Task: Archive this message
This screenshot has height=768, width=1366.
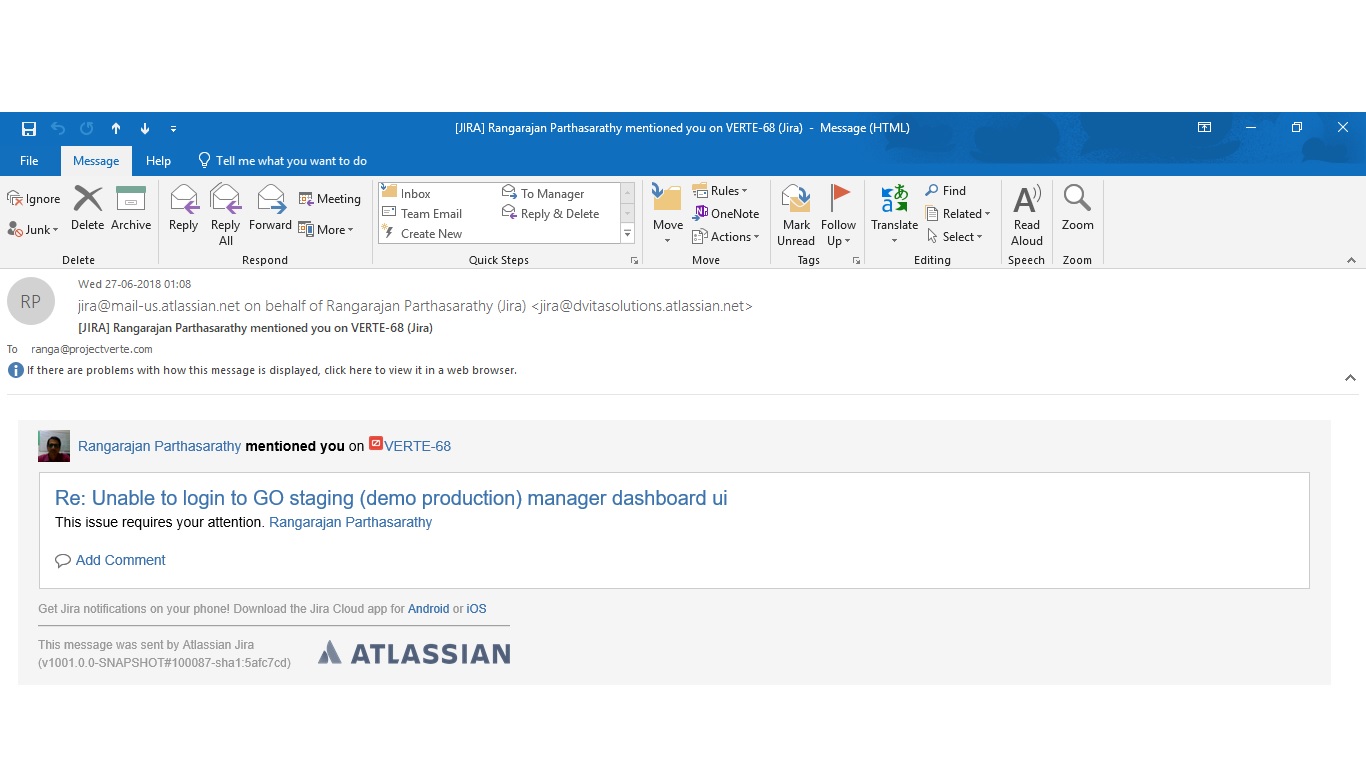Action: (x=131, y=208)
